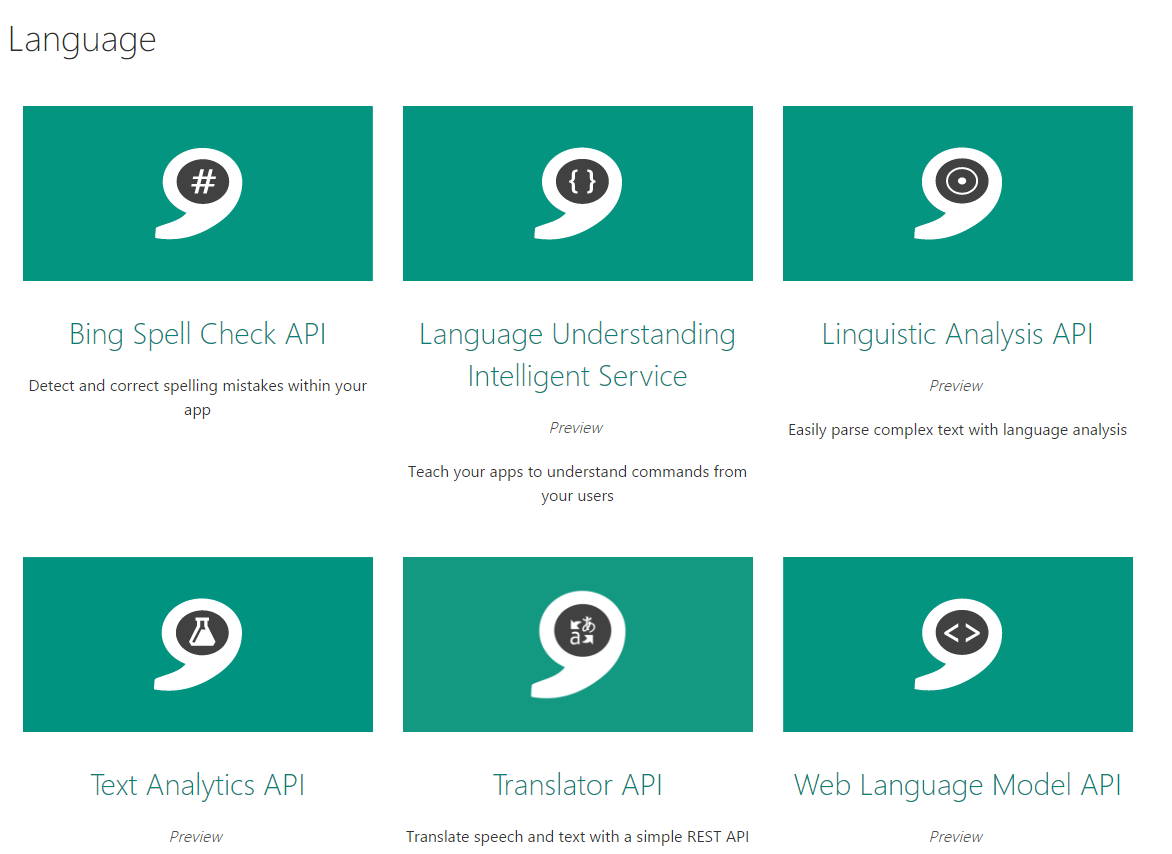
Task: Click the Web Language Model angle-brackets icon
Action: [957, 644]
